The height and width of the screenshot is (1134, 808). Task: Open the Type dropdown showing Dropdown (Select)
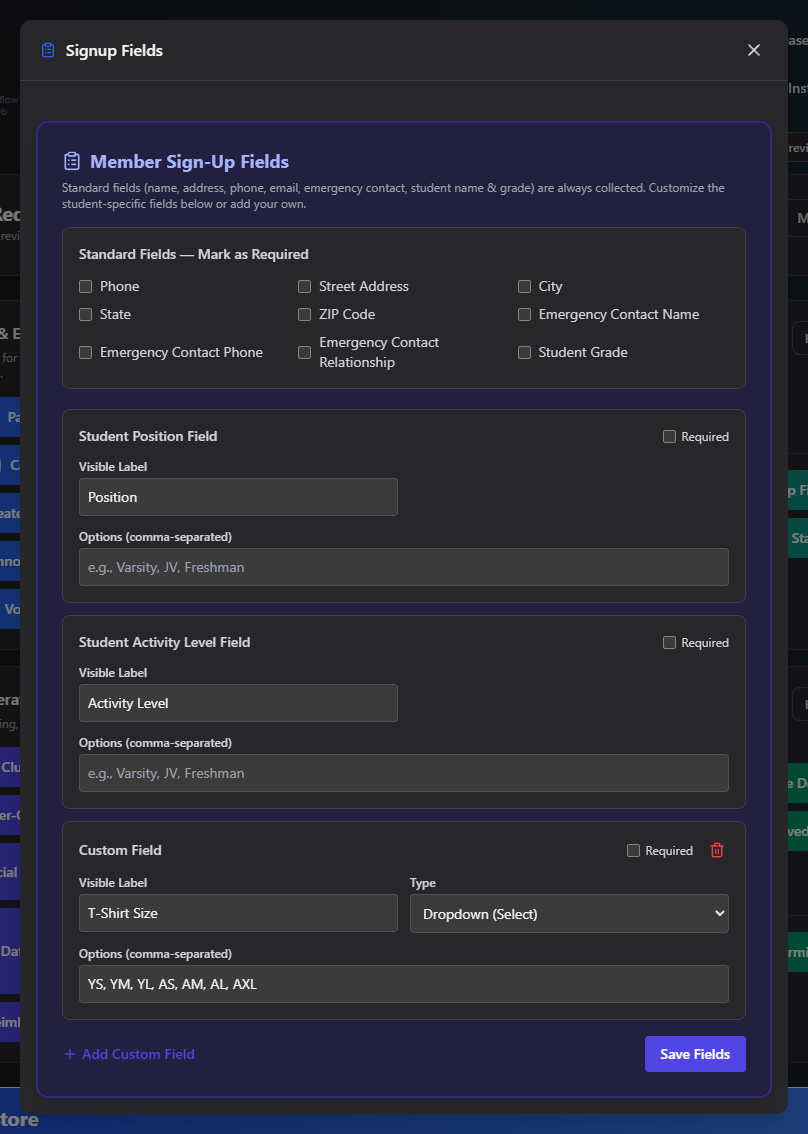[569, 913]
